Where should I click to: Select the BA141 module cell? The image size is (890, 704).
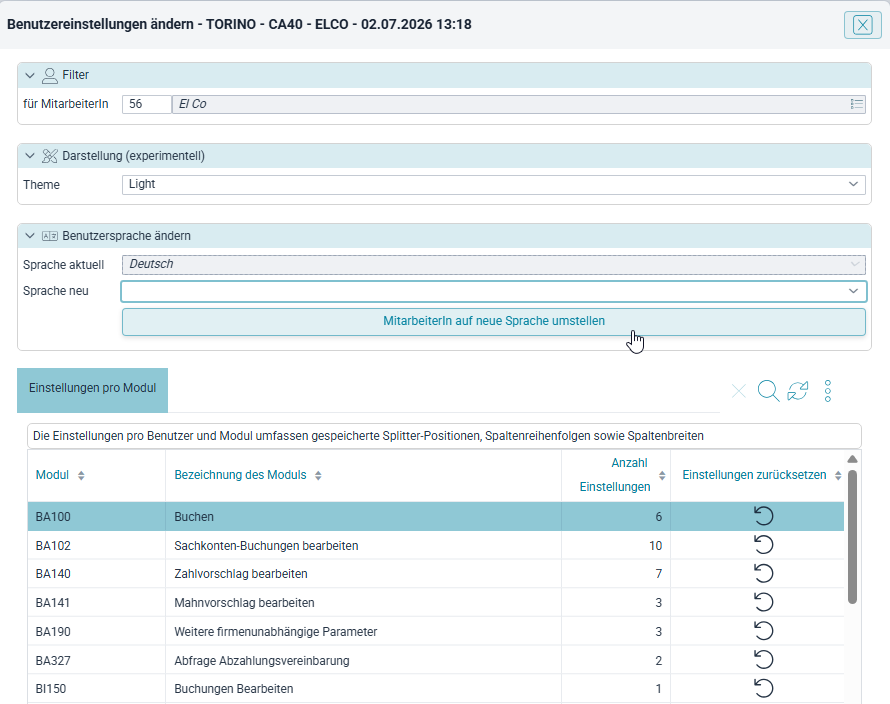tap(96, 603)
